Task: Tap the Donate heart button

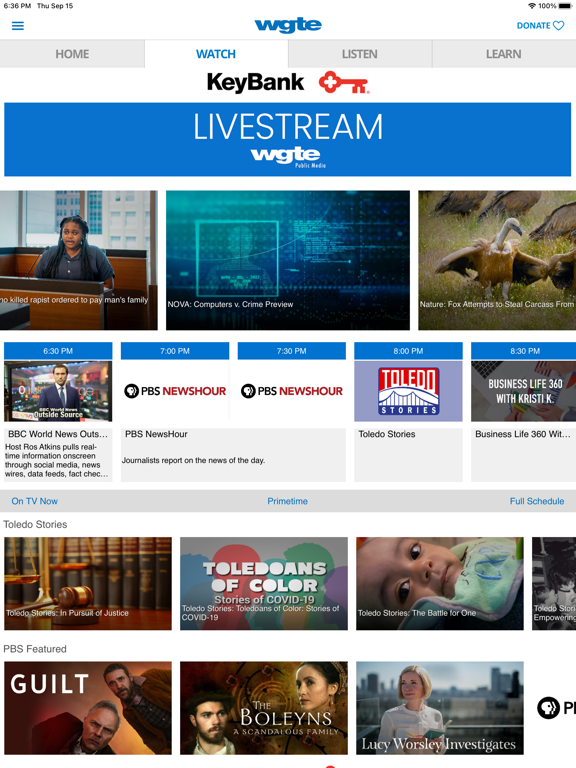Action: tap(540, 25)
